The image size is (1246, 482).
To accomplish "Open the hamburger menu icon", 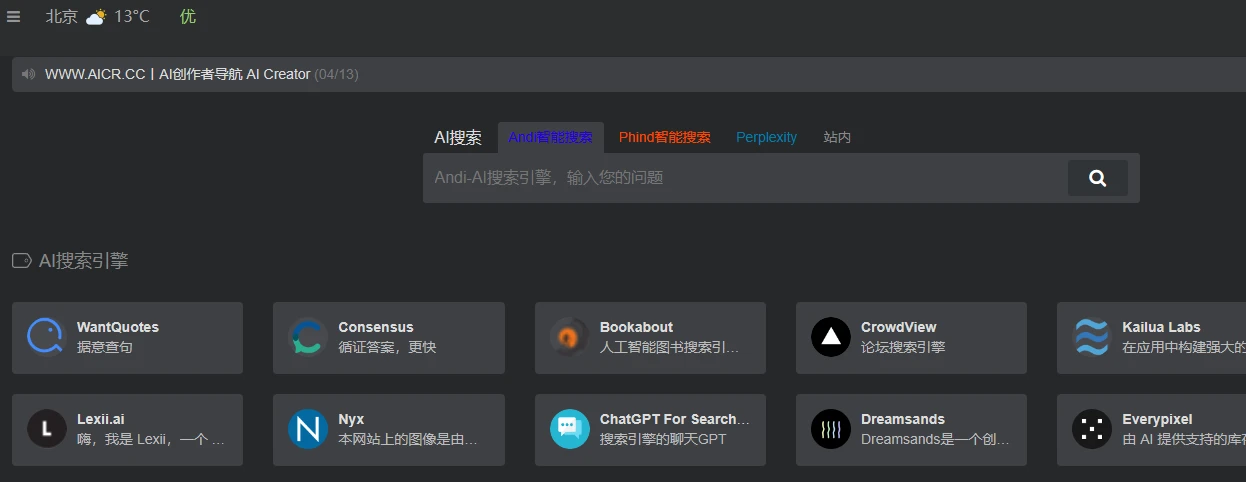I will [x=14, y=17].
